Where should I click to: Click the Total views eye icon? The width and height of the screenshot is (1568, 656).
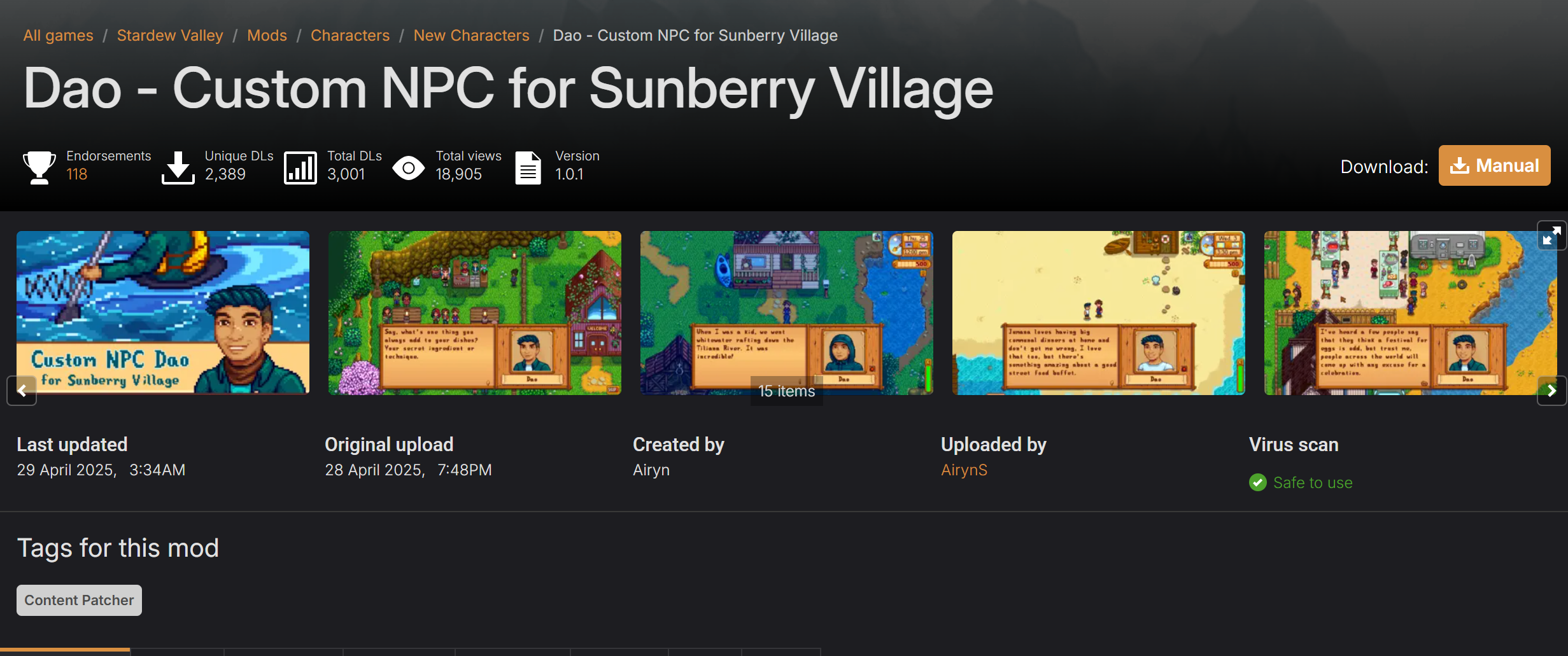click(x=409, y=168)
